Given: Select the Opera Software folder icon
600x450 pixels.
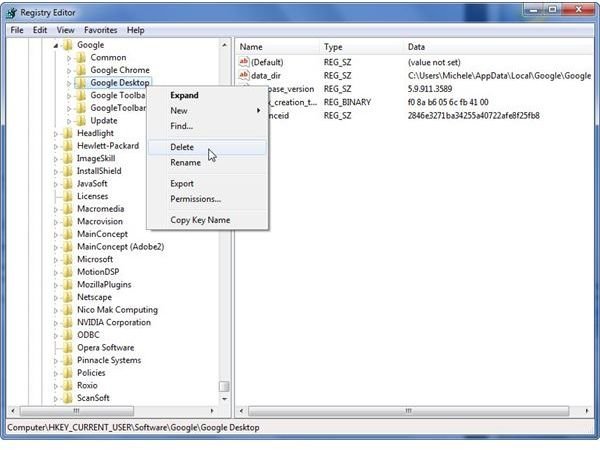Looking at the screenshot, I should tap(68, 348).
